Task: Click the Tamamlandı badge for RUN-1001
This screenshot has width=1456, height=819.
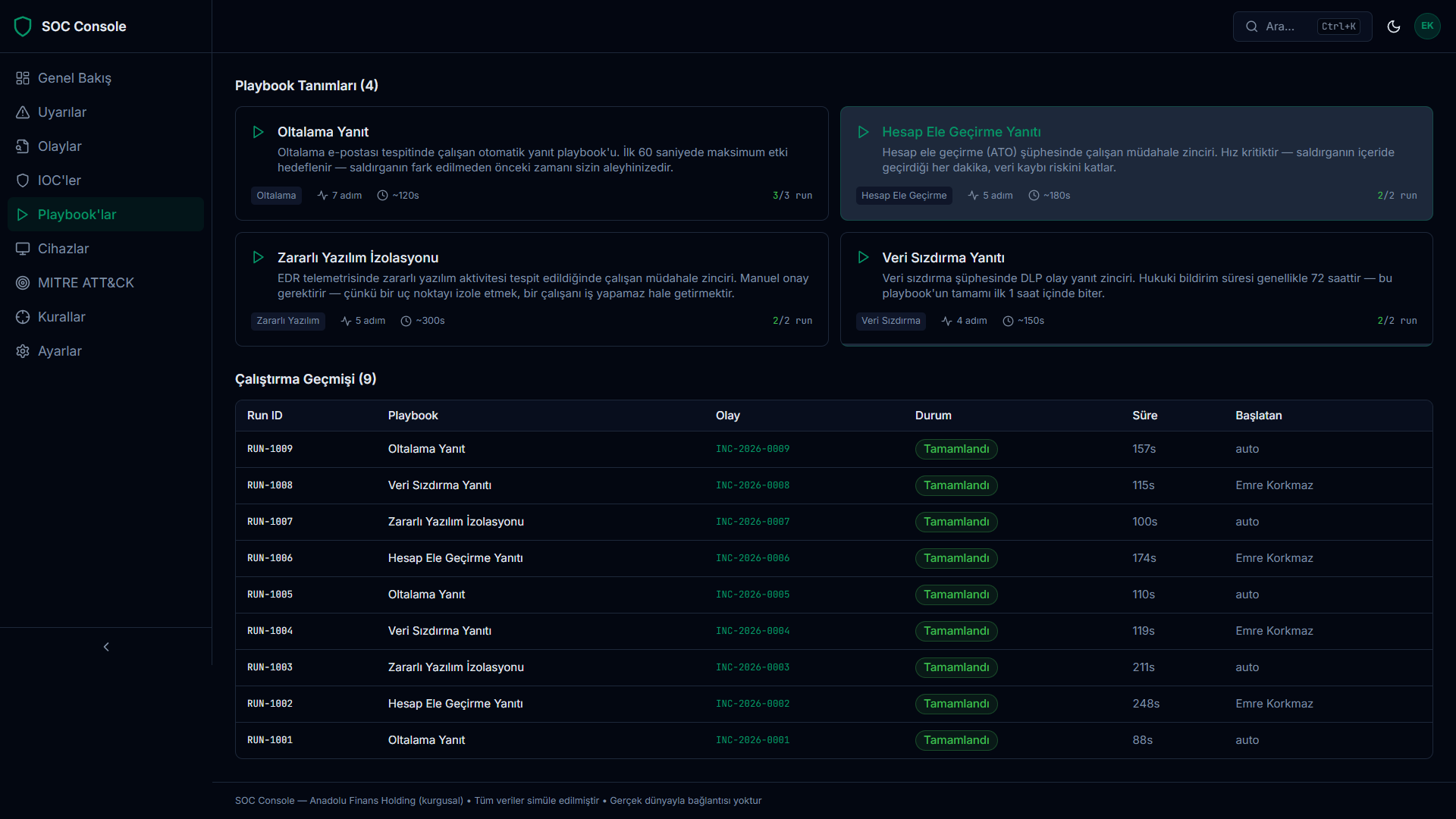Action: pos(956,740)
